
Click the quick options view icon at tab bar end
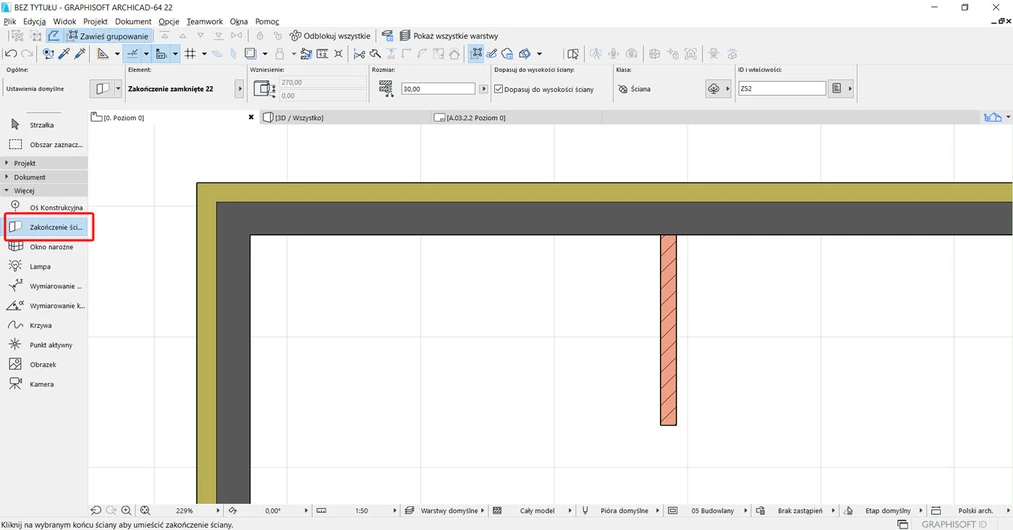pyautogui.click(x=992, y=117)
